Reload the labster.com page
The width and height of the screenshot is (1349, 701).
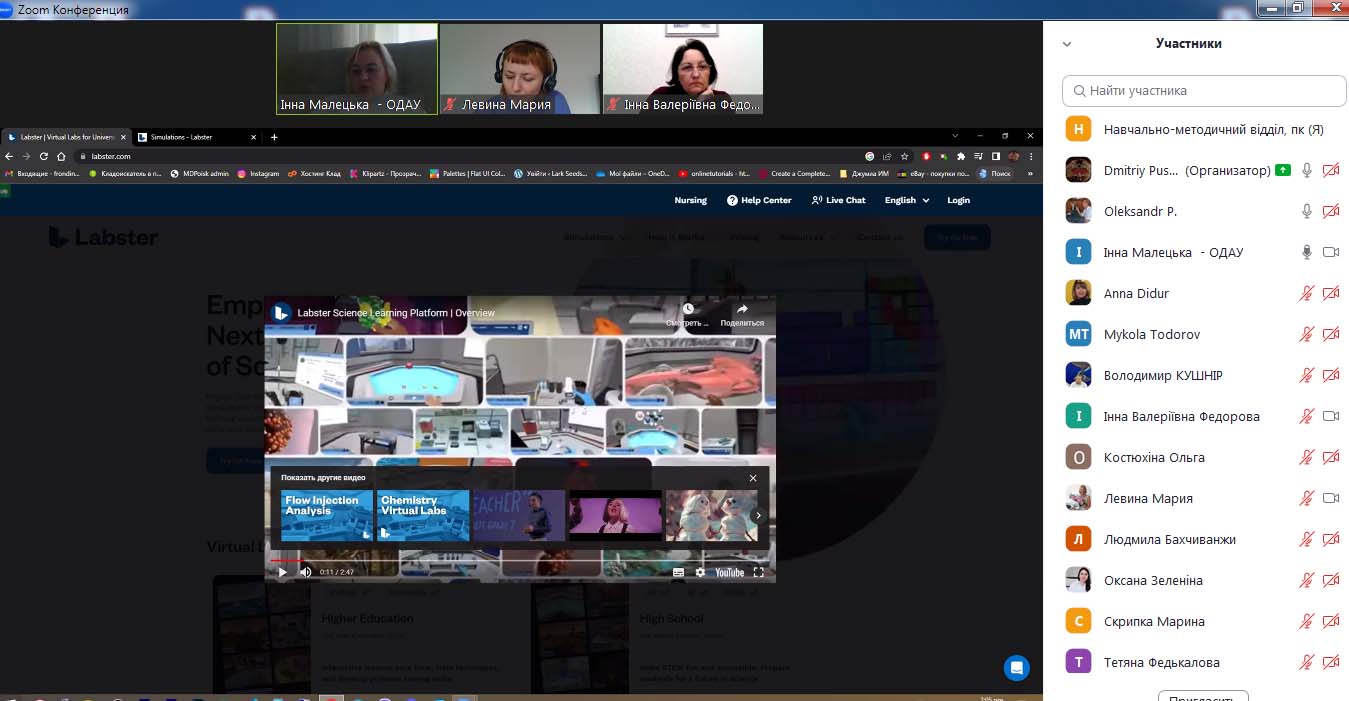[x=44, y=156]
